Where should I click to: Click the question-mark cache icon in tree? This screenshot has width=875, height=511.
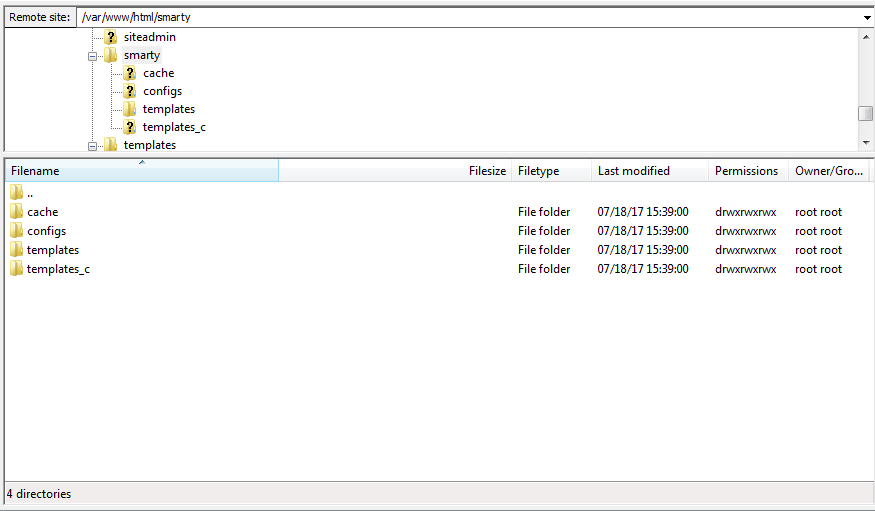tap(130, 73)
